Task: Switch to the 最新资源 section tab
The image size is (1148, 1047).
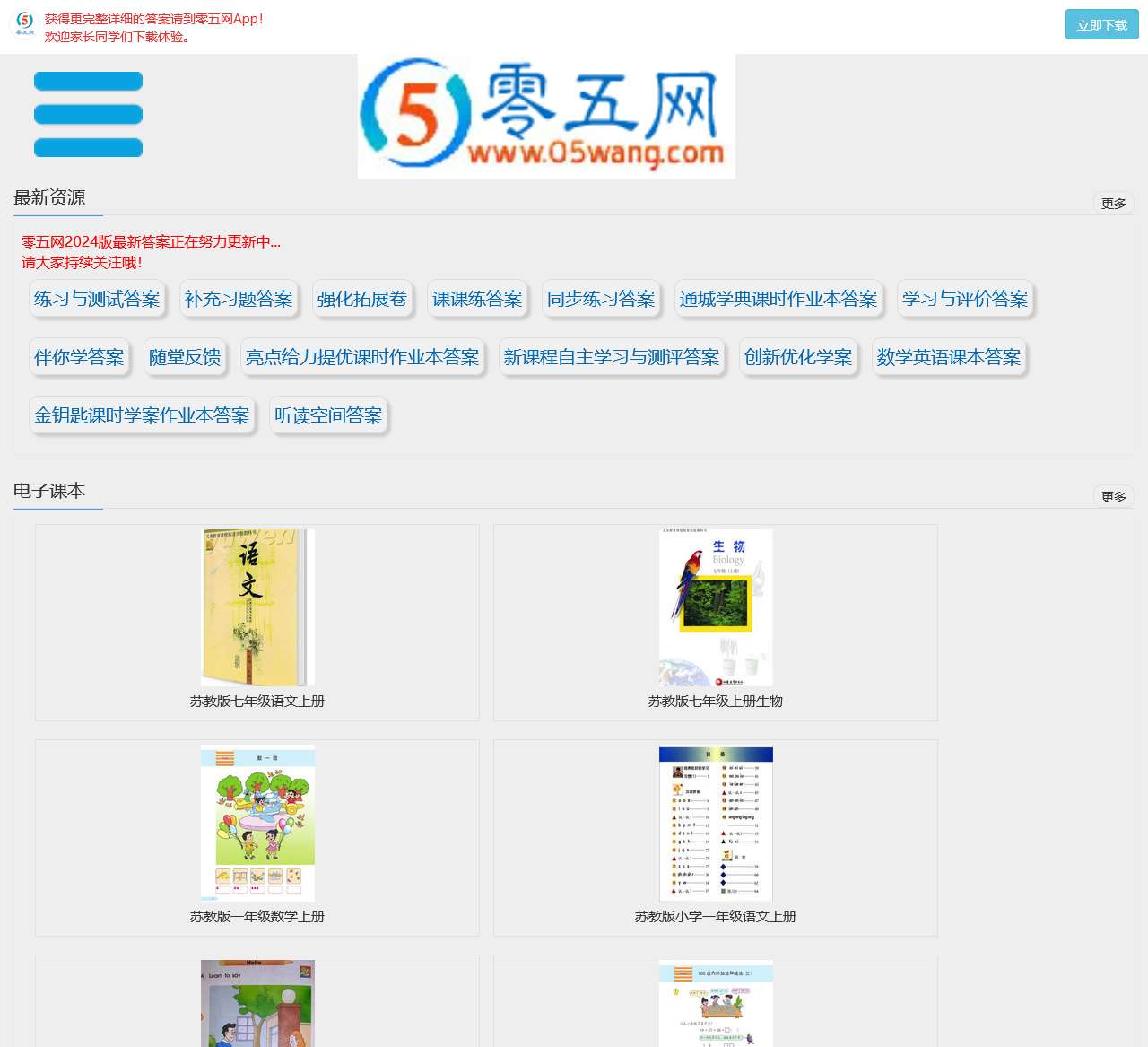Action: 49,198
